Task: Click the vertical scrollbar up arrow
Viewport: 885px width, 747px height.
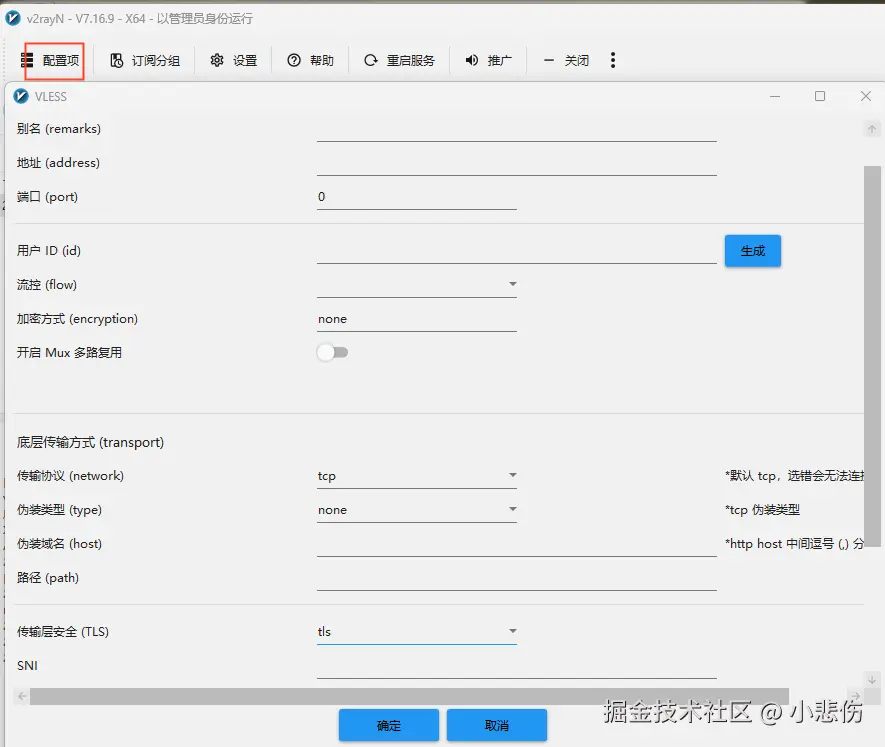Action: coord(872,129)
